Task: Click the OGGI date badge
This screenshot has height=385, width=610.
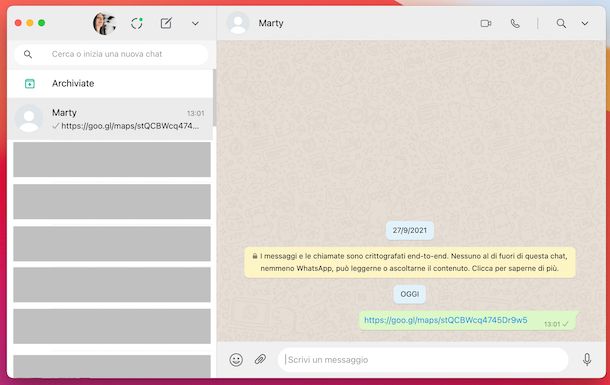Action: point(410,294)
